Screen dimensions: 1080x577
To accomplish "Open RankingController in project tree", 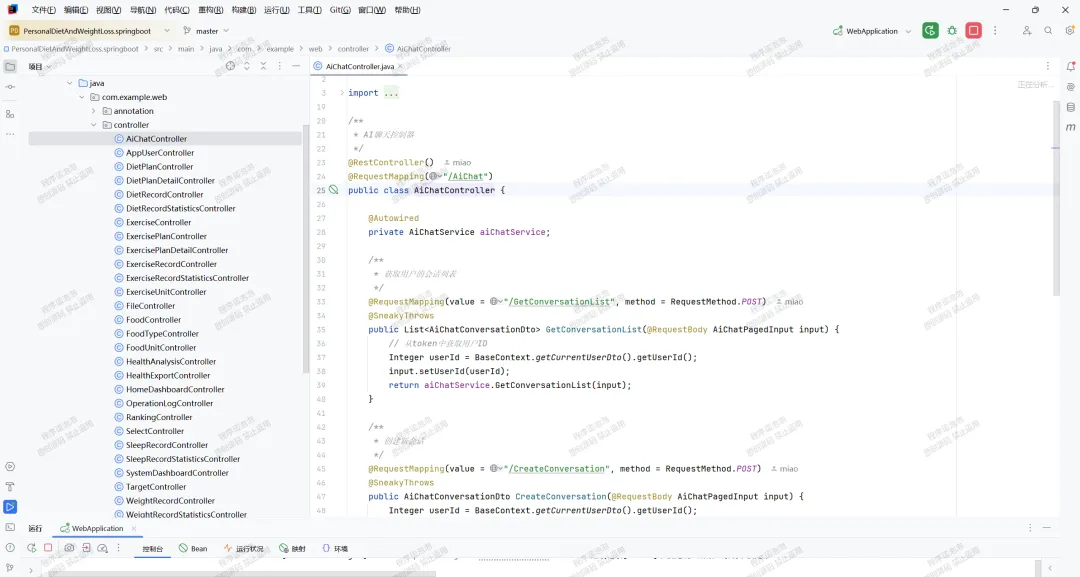I will click(x=159, y=417).
